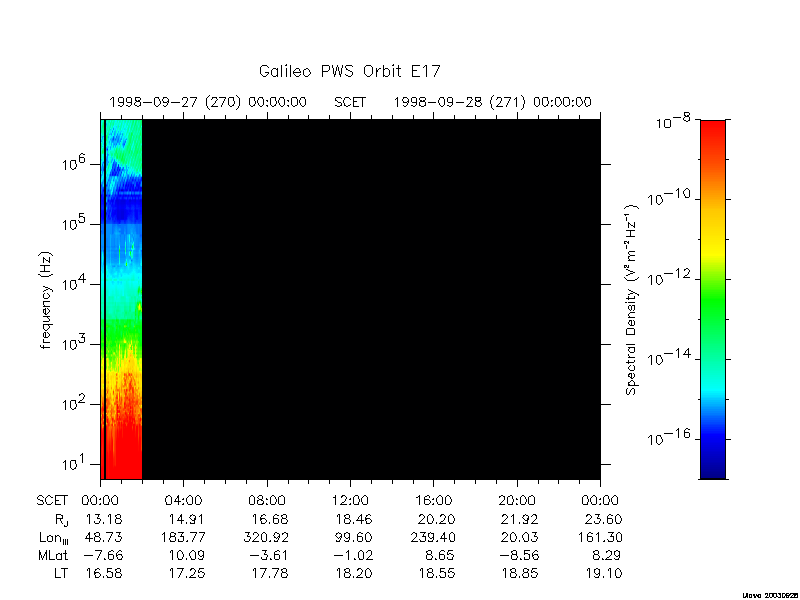The image size is (800, 600).
Task: Click the small 'Uiowa' stamp at bottom right
Action: click(770, 595)
